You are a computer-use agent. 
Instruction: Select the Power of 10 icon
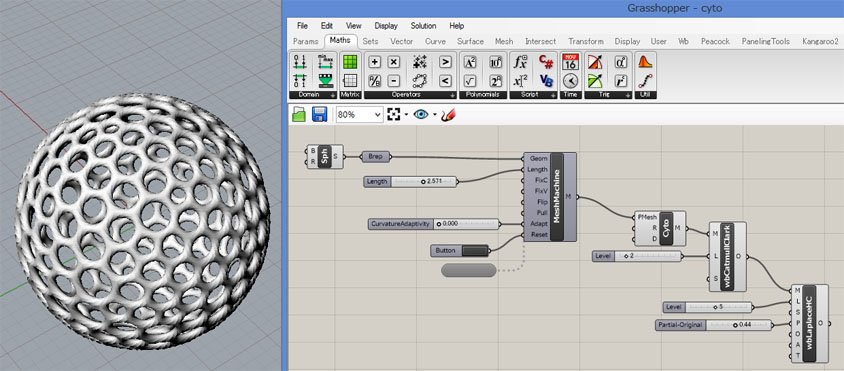(496, 62)
